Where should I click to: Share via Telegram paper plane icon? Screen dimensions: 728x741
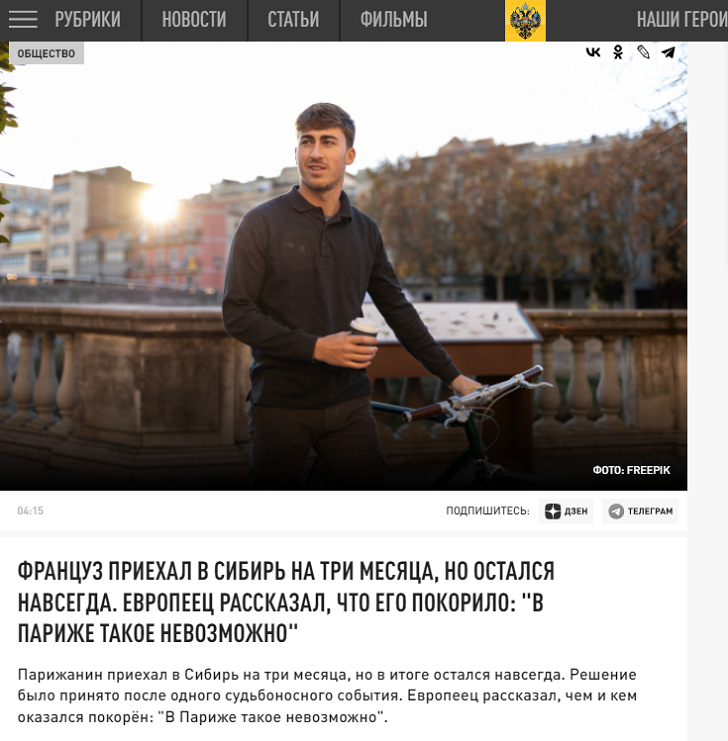coord(668,52)
